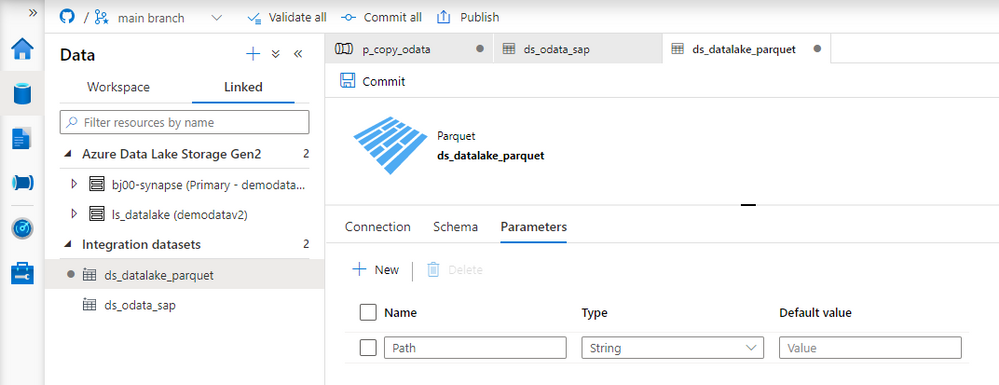Switch to the p_copy_odata pipeline tab
The width and height of the screenshot is (999, 385).
tap(408, 49)
